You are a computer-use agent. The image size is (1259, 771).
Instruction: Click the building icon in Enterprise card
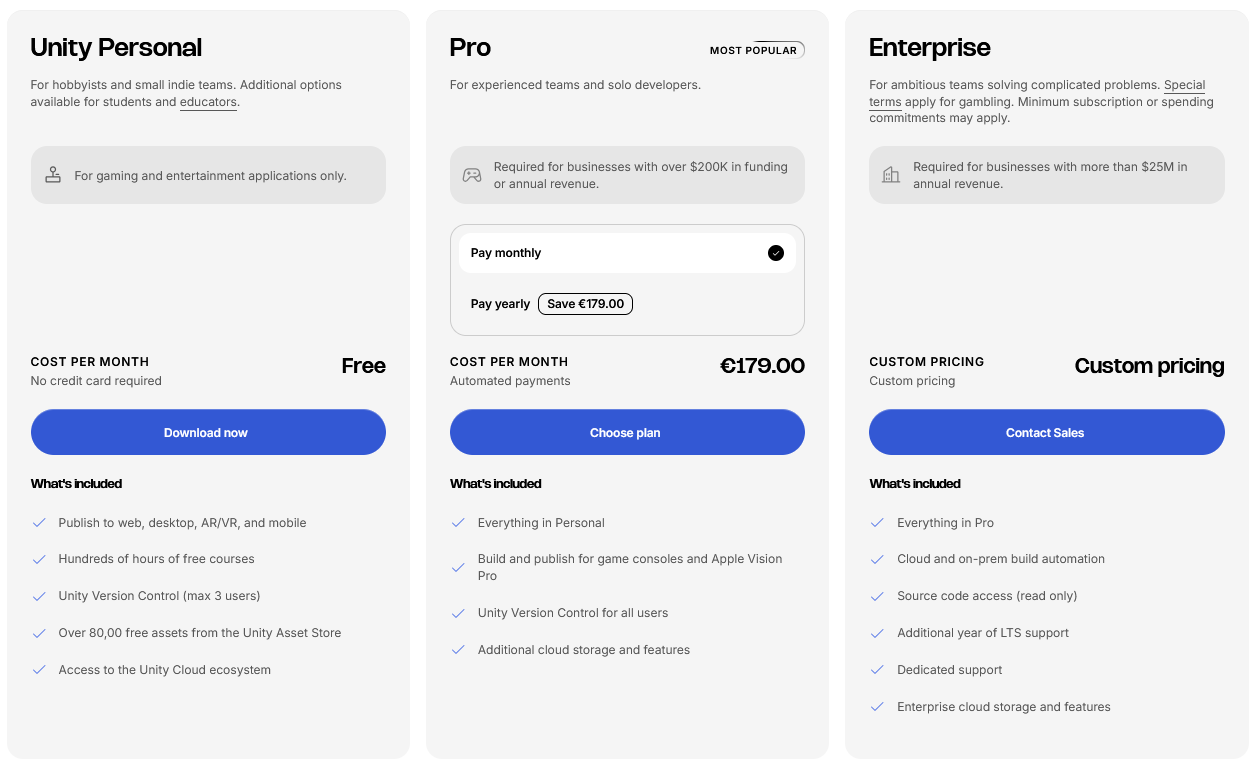click(890, 175)
